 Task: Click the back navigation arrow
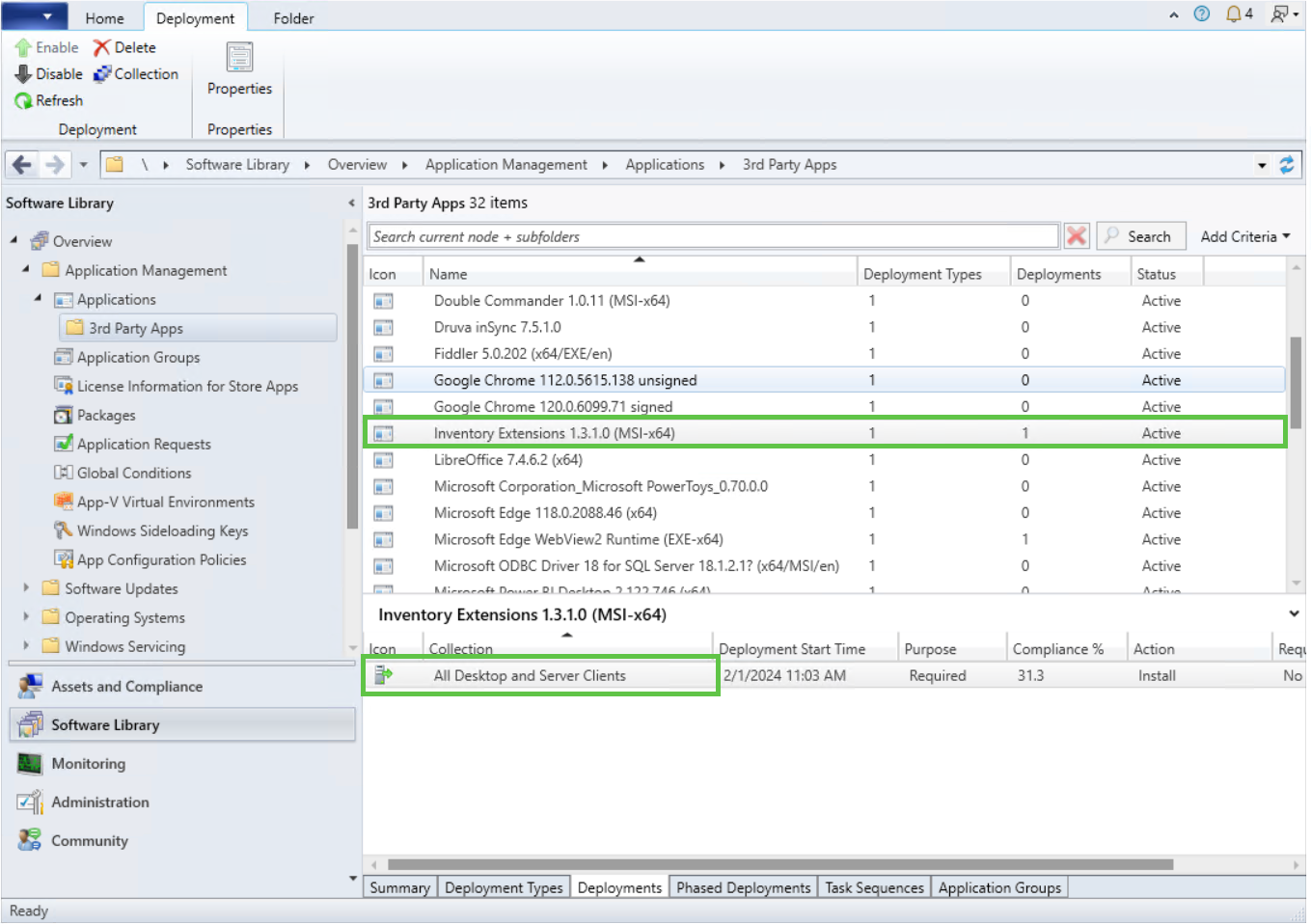pos(22,165)
